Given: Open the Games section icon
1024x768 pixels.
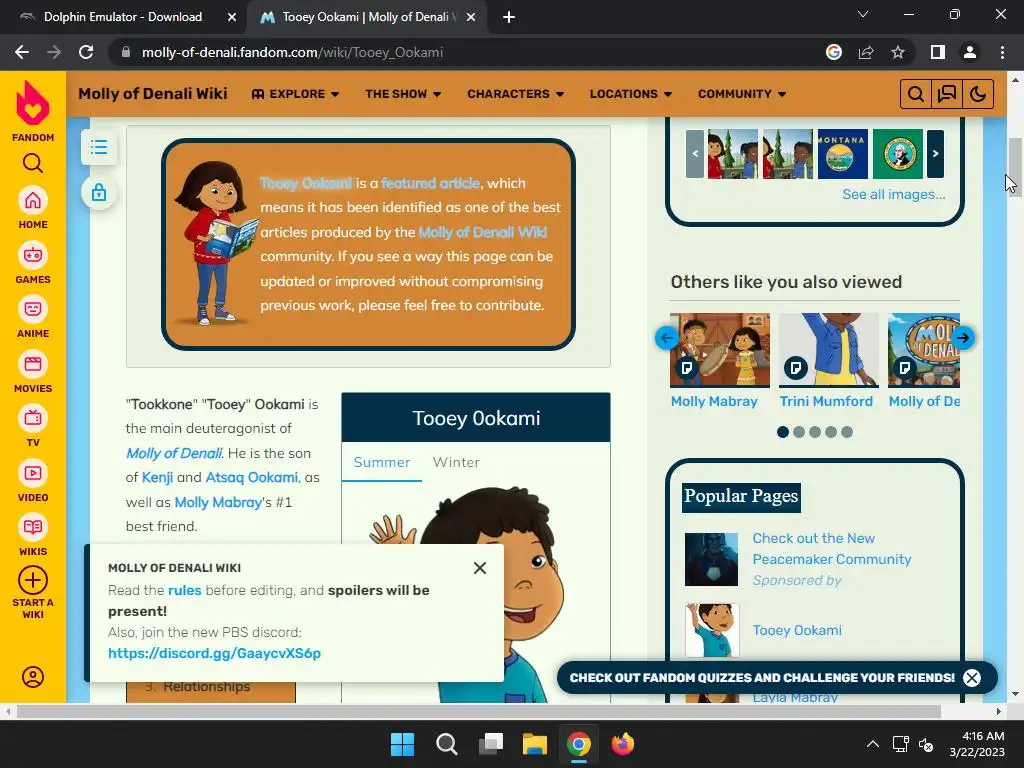Looking at the screenshot, I should (33, 255).
